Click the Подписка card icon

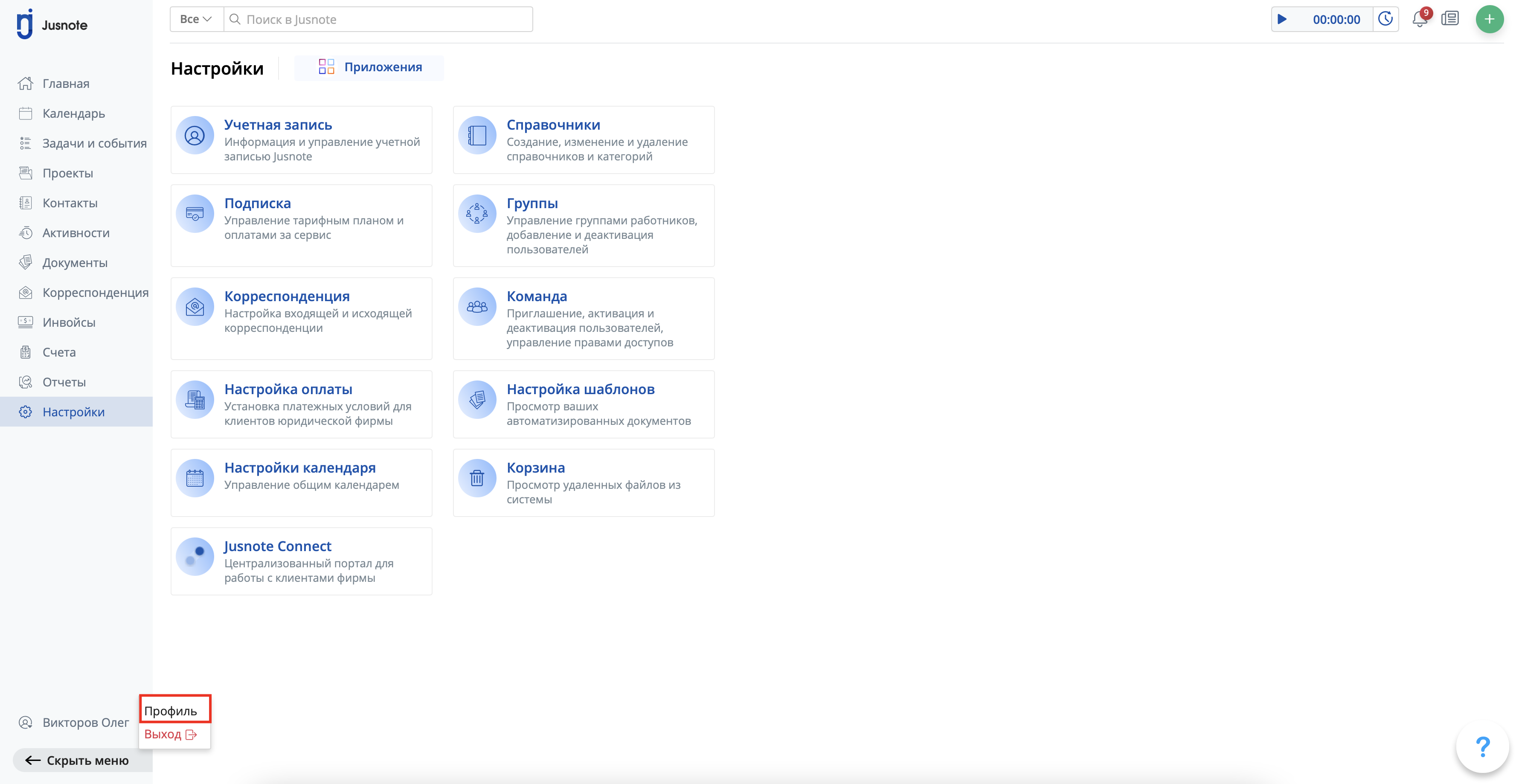click(195, 213)
